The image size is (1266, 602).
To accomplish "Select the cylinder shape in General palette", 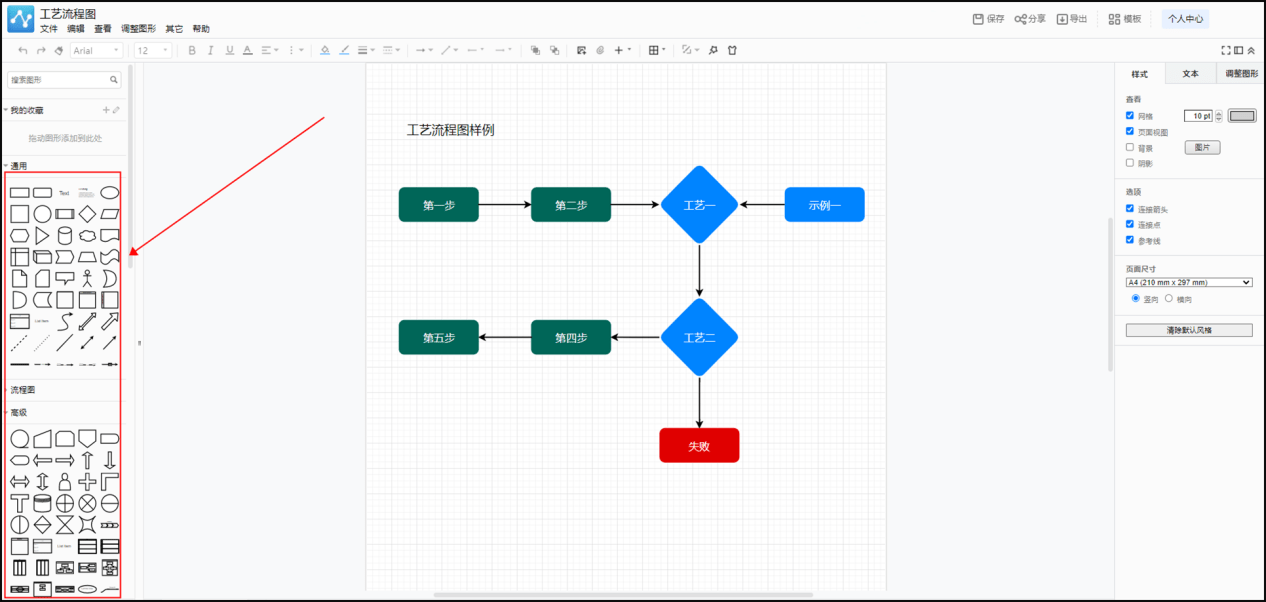I will [x=65, y=235].
